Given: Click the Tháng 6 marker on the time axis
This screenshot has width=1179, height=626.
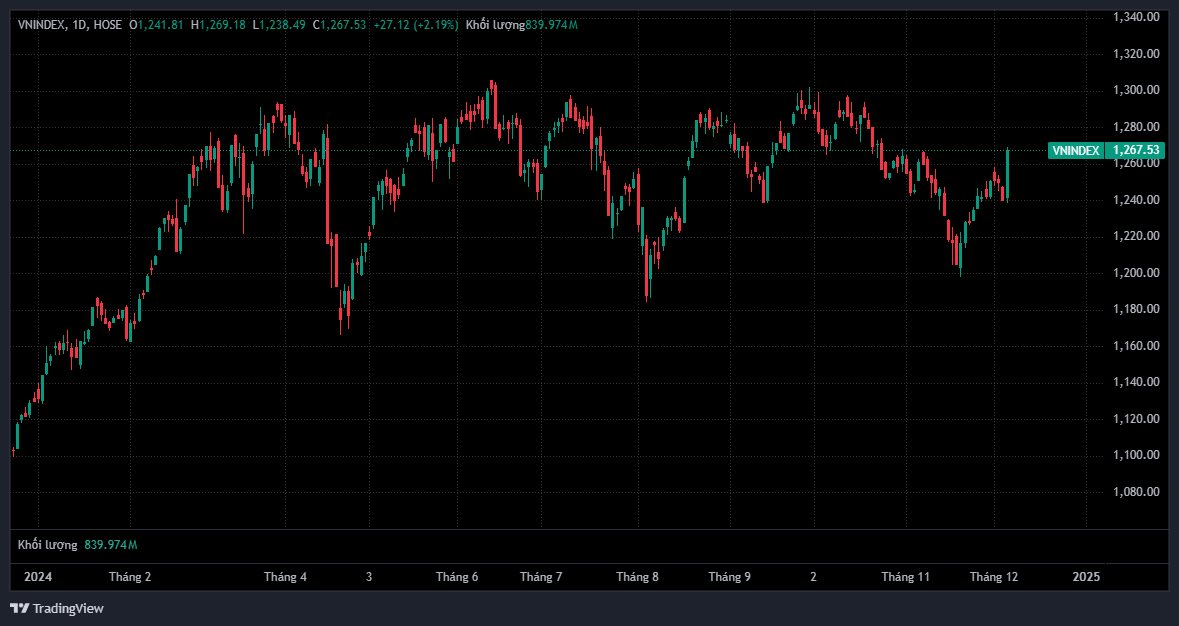Looking at the screenshot, I should point(457,577).
